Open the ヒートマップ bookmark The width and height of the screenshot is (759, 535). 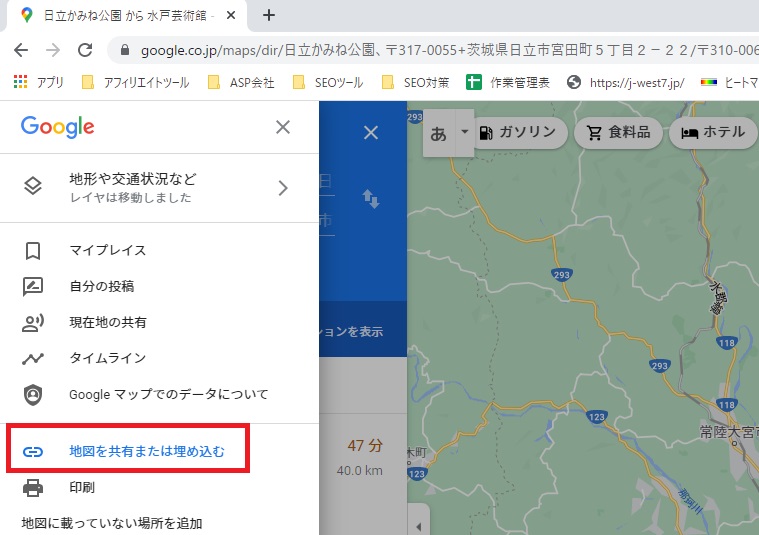[x=729, y=83]
